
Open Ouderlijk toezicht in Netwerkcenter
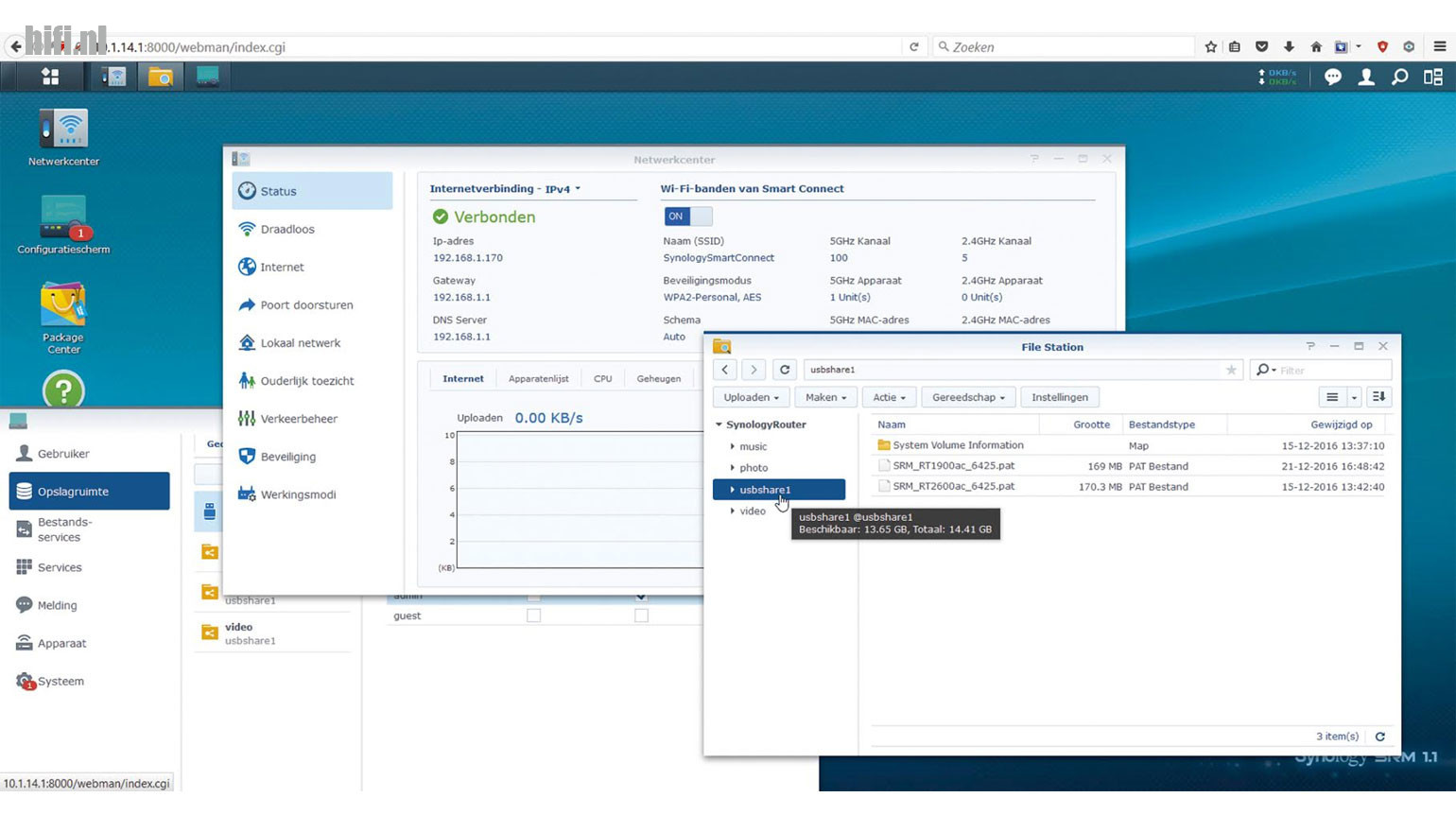(312, 380)
